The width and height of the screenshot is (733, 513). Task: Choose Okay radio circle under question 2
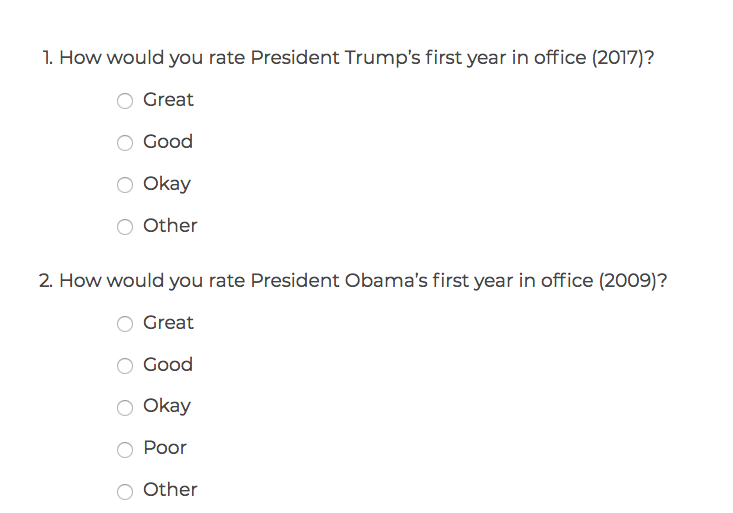click(x=125, y=408)
